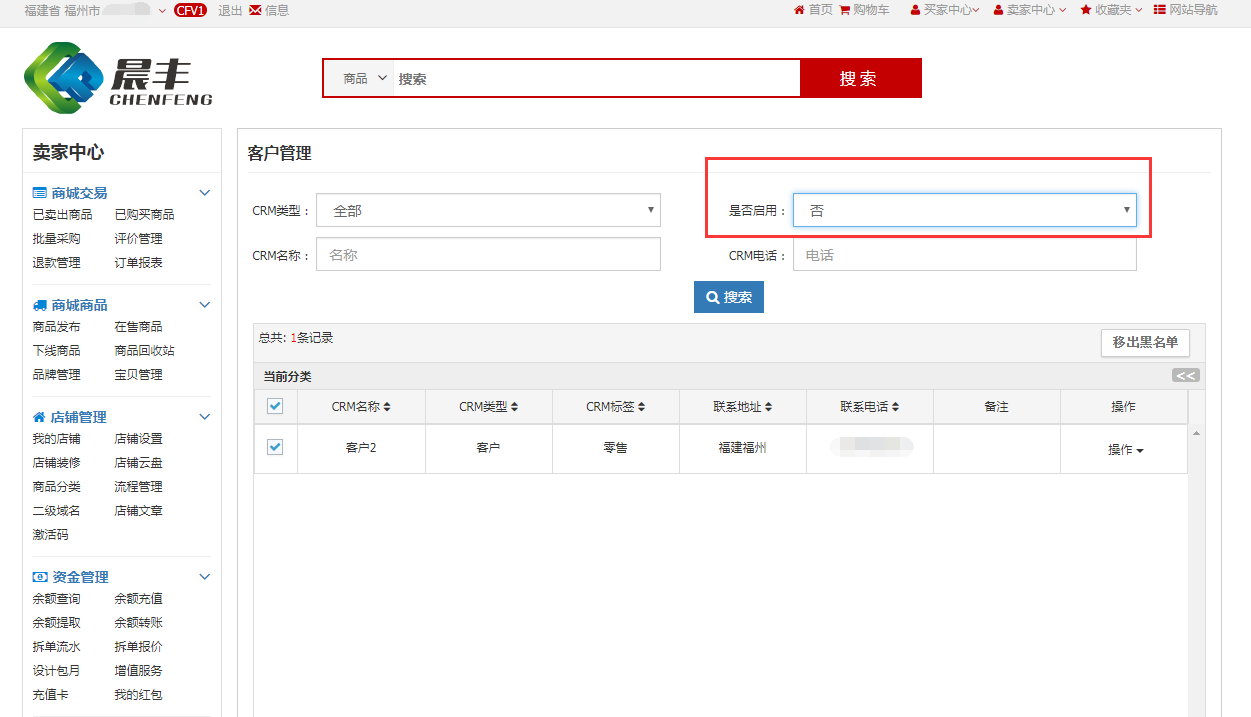The height and width of the screenshot is (717, 1251).
Task: Collapse the panel with the << icon
Action: tap(1185, 376)
